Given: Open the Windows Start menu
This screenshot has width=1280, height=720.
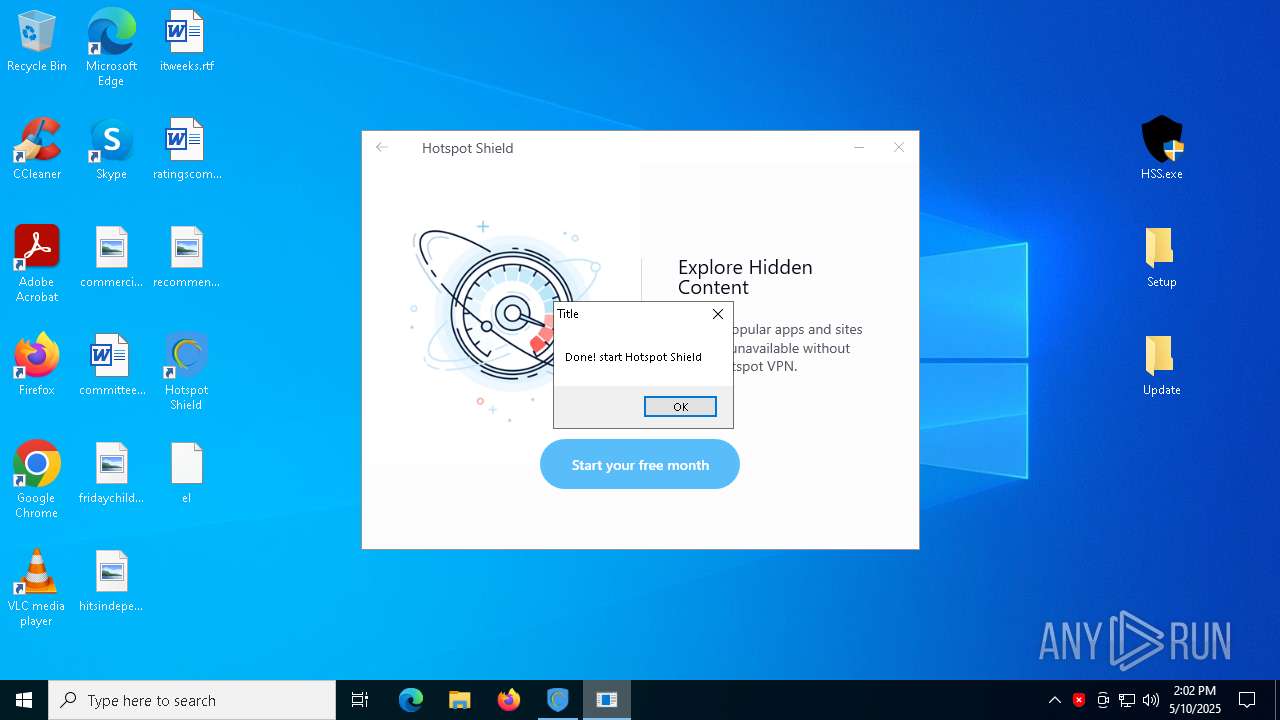Looking at the screenshot, I should (24, 700).
